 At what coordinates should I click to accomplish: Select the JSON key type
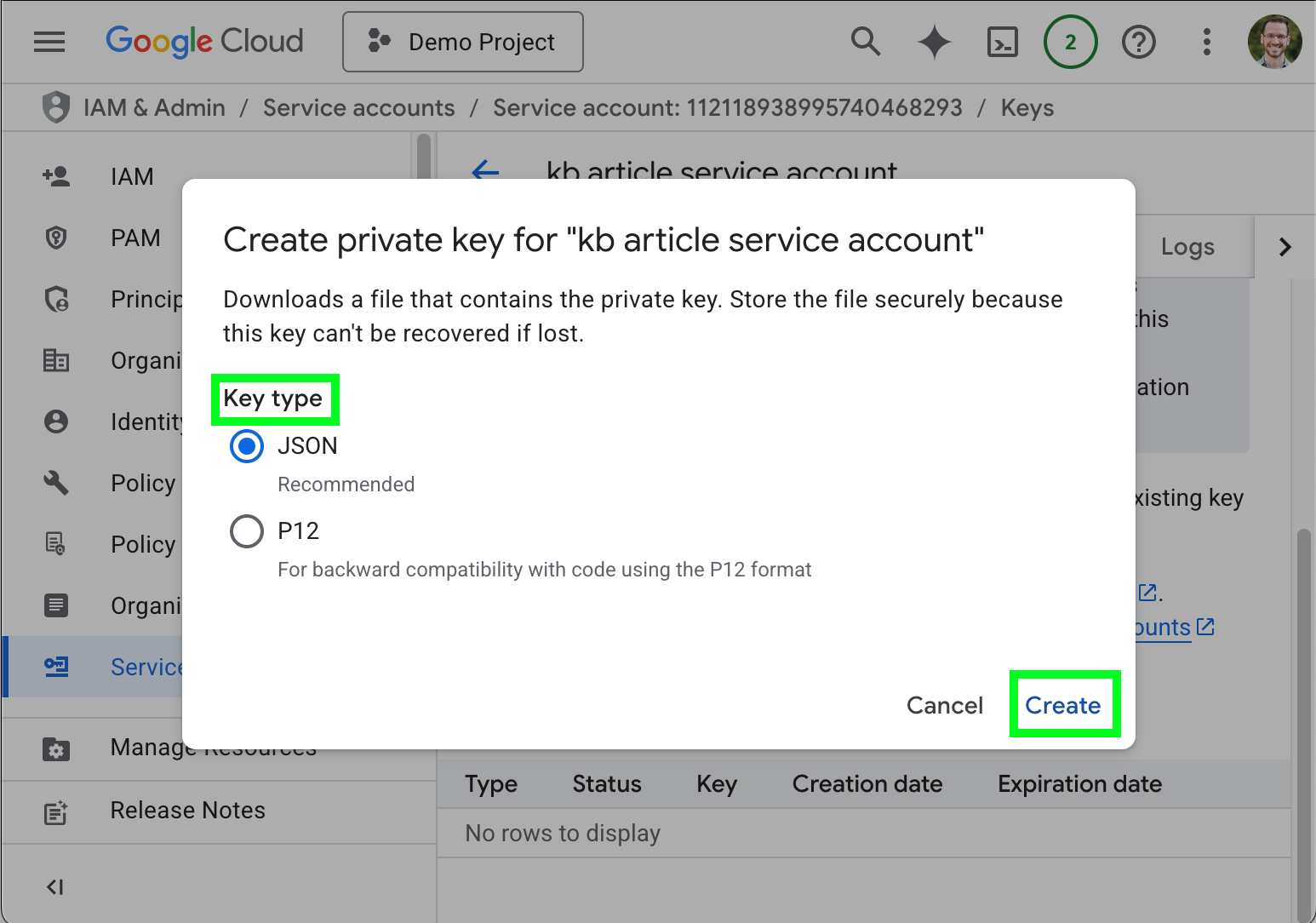click(x=247, y=446)
